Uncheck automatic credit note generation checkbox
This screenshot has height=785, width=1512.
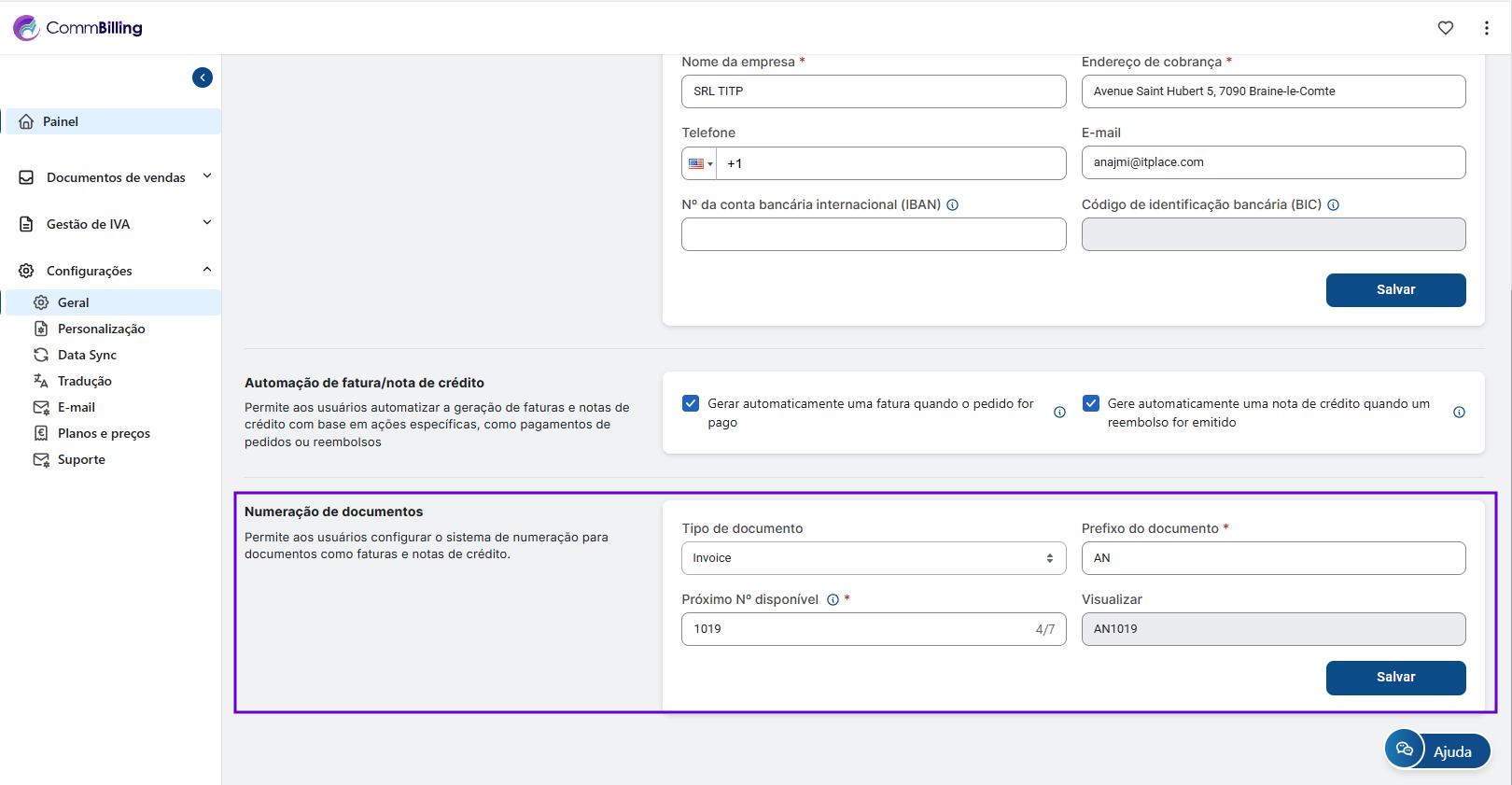coord(1090,403)
